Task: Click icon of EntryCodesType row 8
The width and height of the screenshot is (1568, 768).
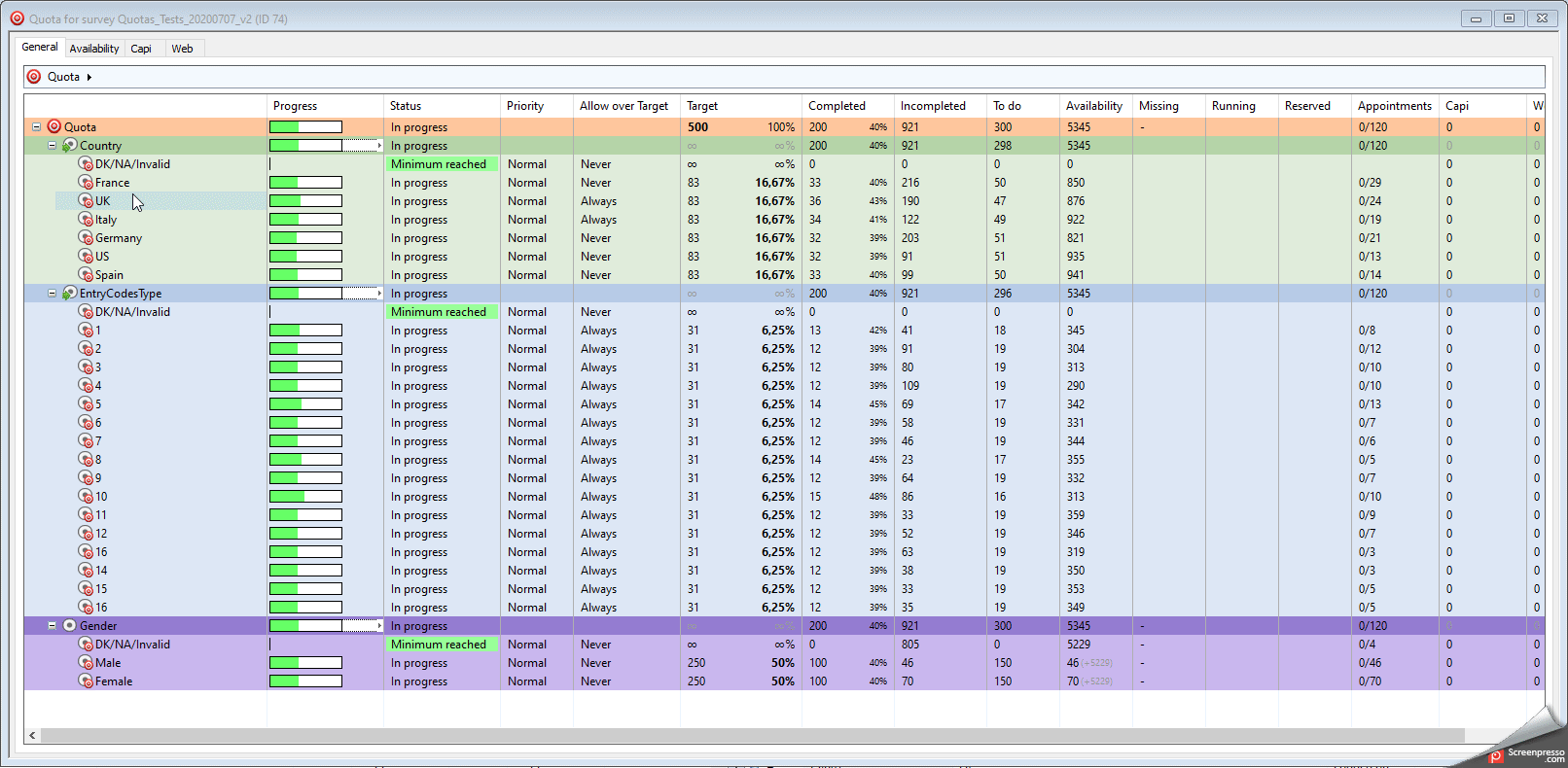Action: (x=86, y=459)
